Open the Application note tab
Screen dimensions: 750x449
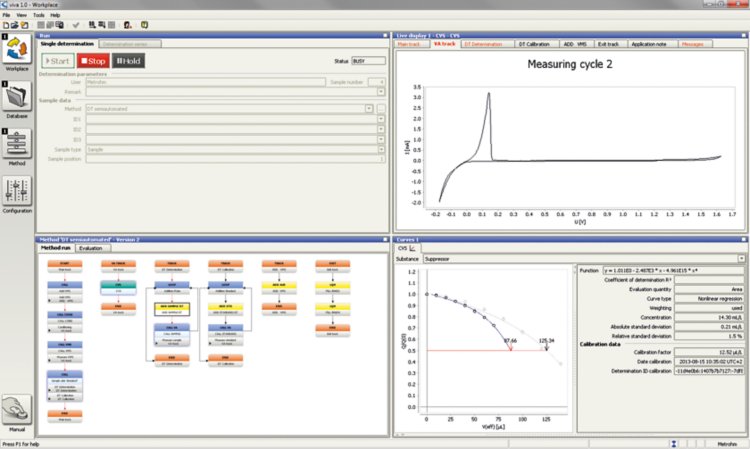653,44
